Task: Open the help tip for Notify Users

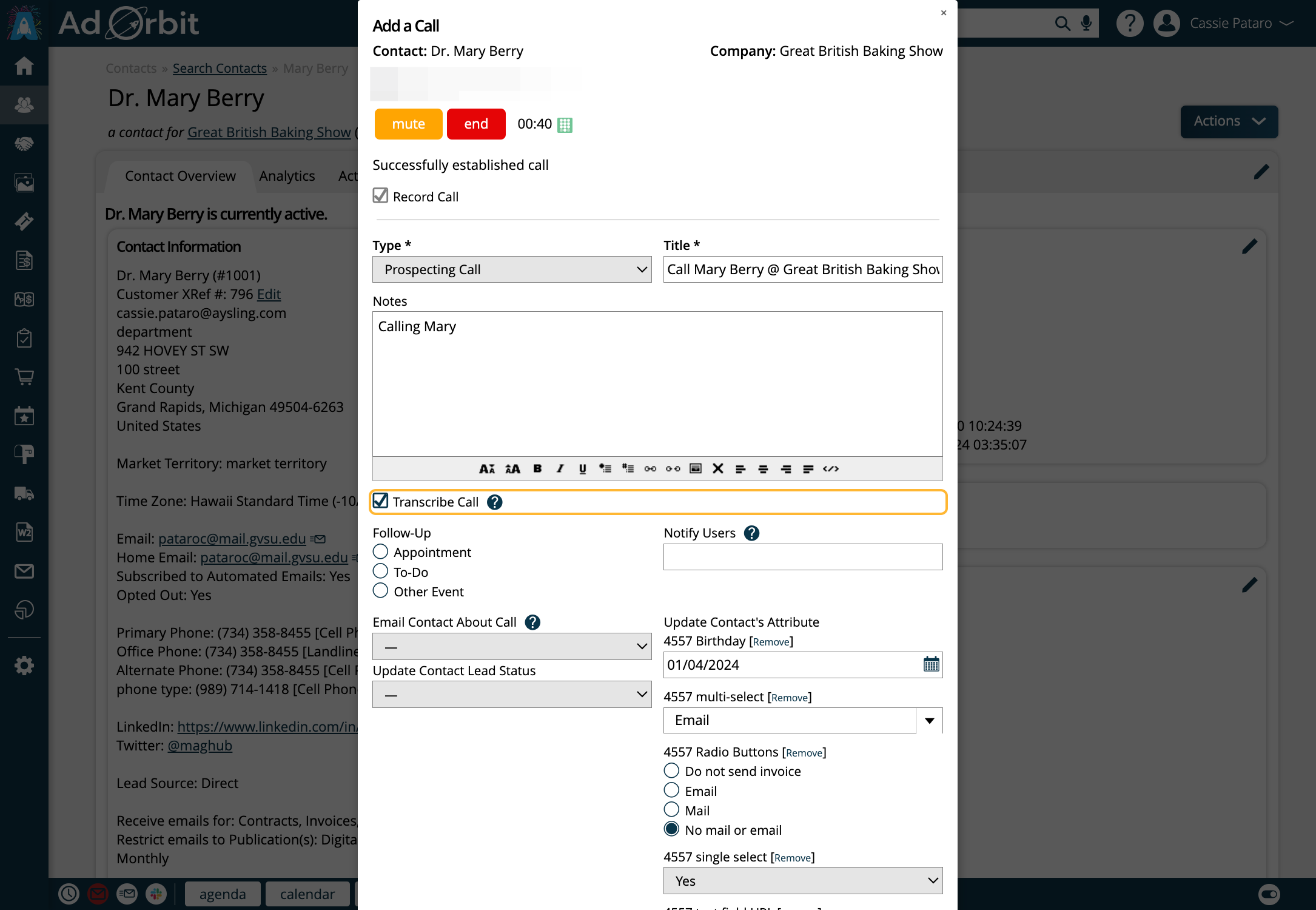Action: [x=752, y=533]
